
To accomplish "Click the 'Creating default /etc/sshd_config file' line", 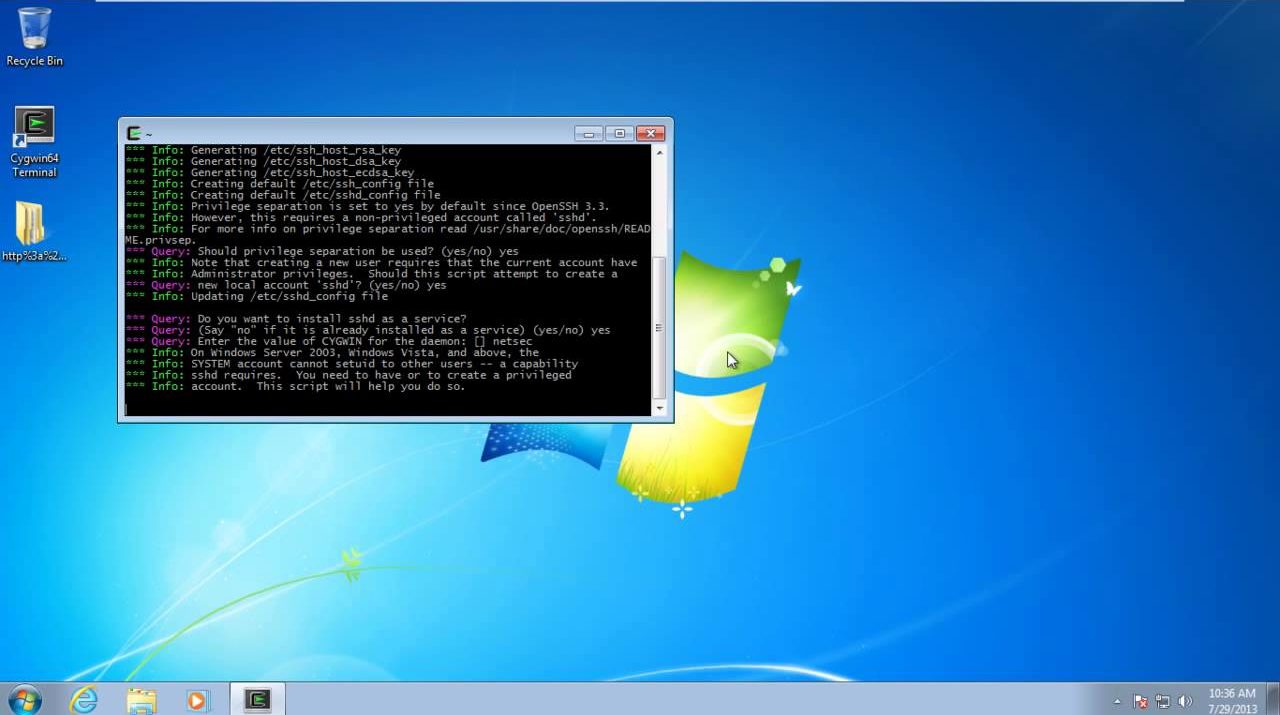I will click(x=283, y=195).
